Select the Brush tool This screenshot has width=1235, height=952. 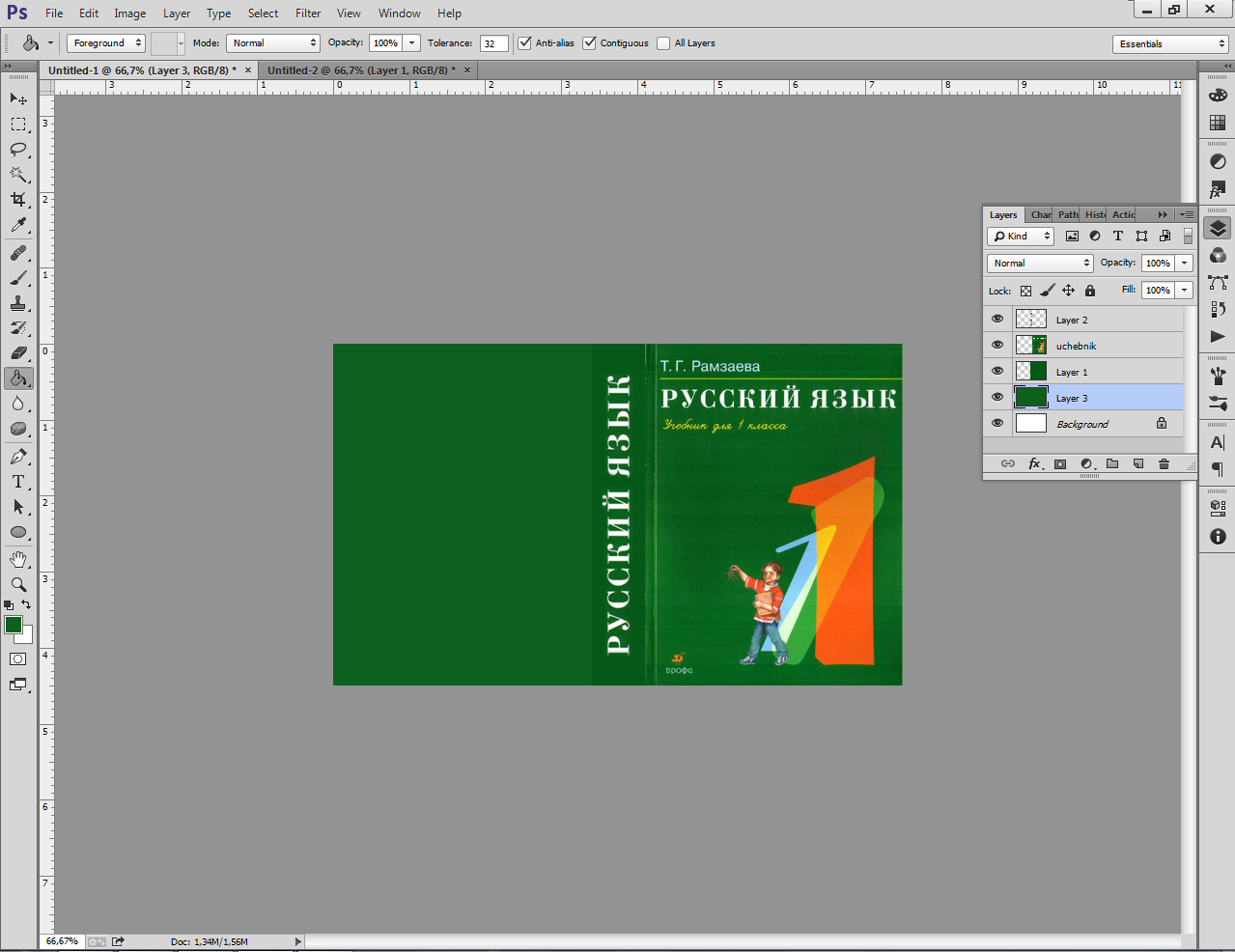(x=18, y=278)
